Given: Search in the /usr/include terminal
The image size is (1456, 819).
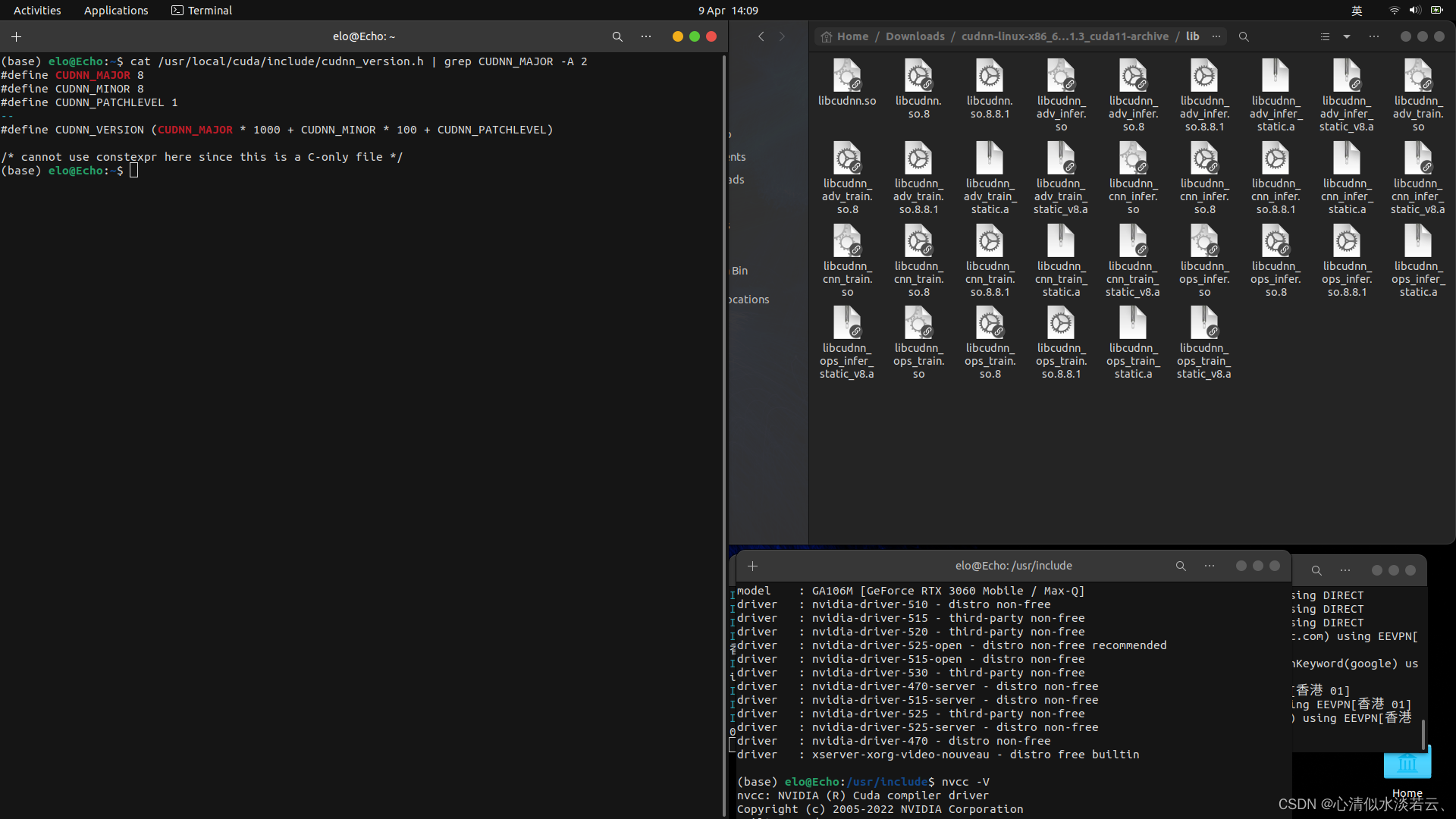Looking at the screenshot, I should 1181,566.
